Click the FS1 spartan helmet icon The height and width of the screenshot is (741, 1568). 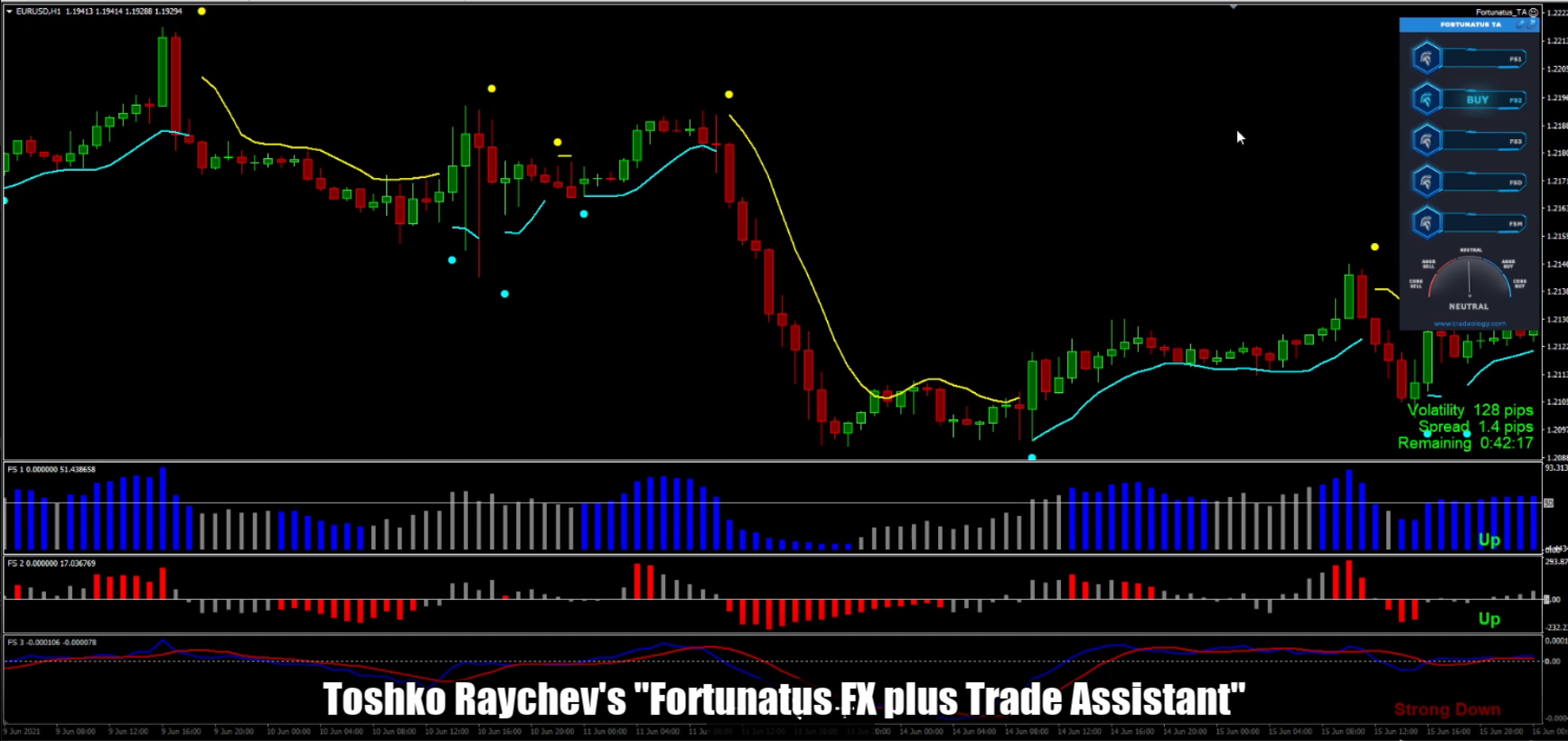click(1426, 59)
